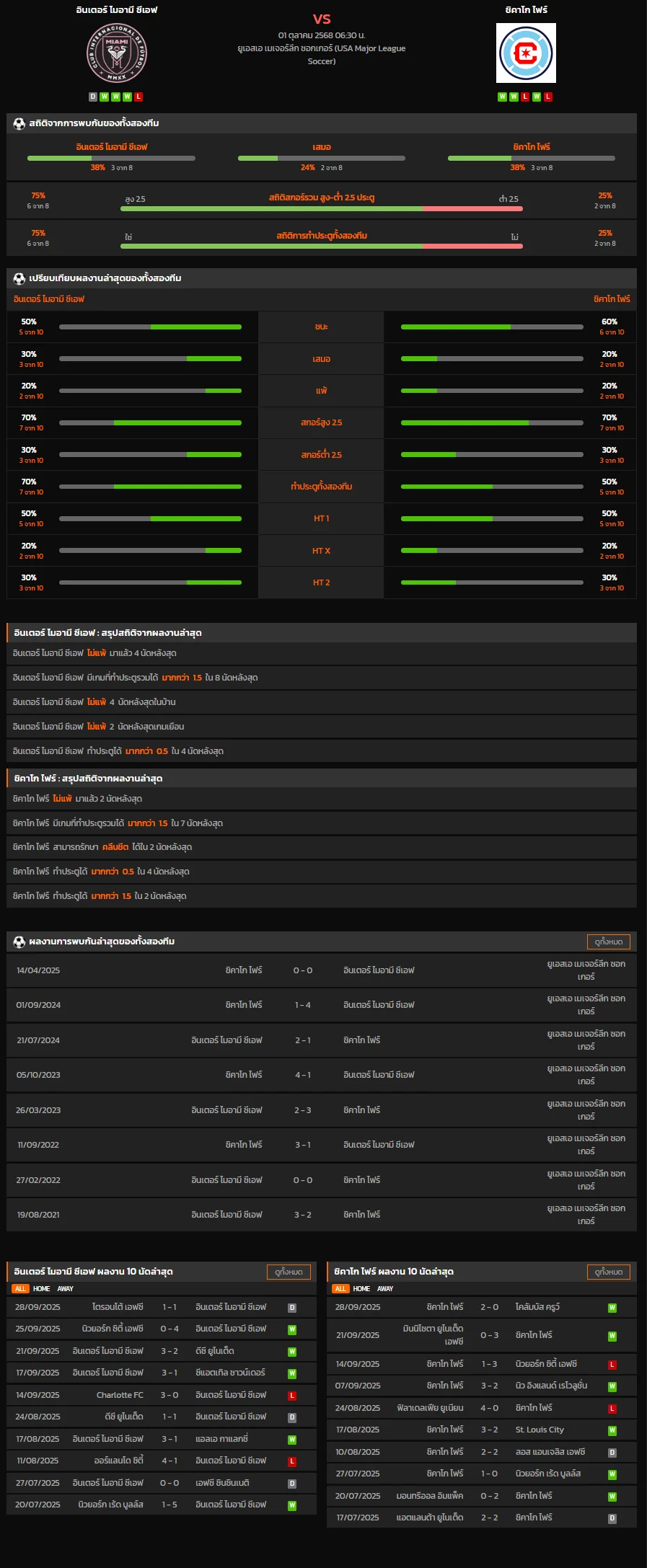647x1568 pixels.
Task: Click the L badge on the Charlotte FC 3-0 row
Action: (x=292, y=1396)
